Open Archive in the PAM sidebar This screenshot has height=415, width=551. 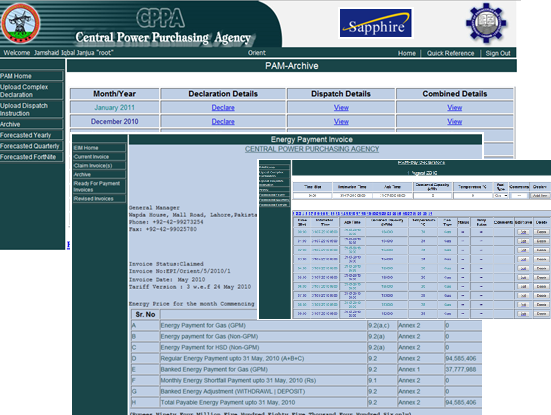(x=32, y=124)
